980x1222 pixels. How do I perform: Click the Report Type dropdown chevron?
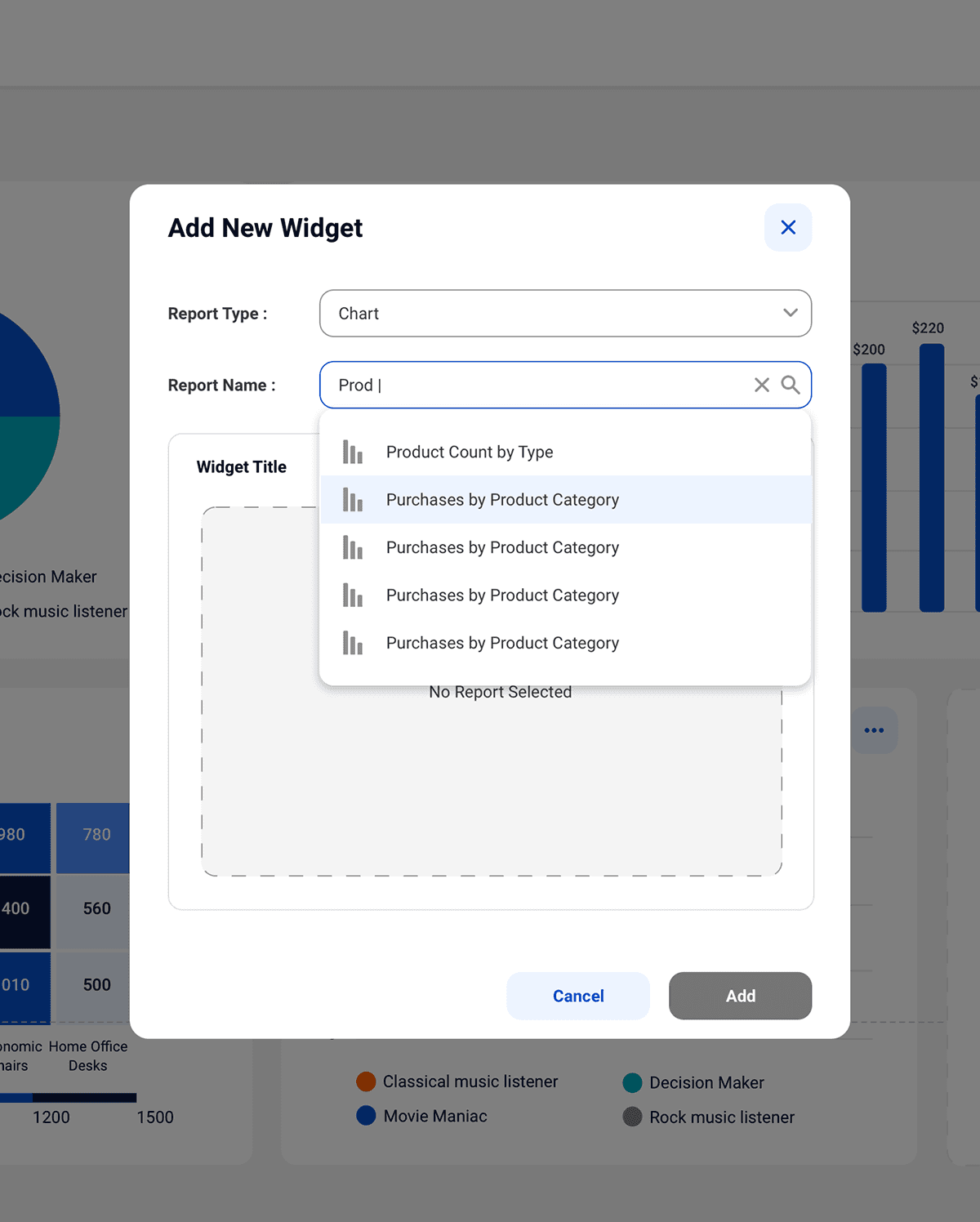pos(790,313)
